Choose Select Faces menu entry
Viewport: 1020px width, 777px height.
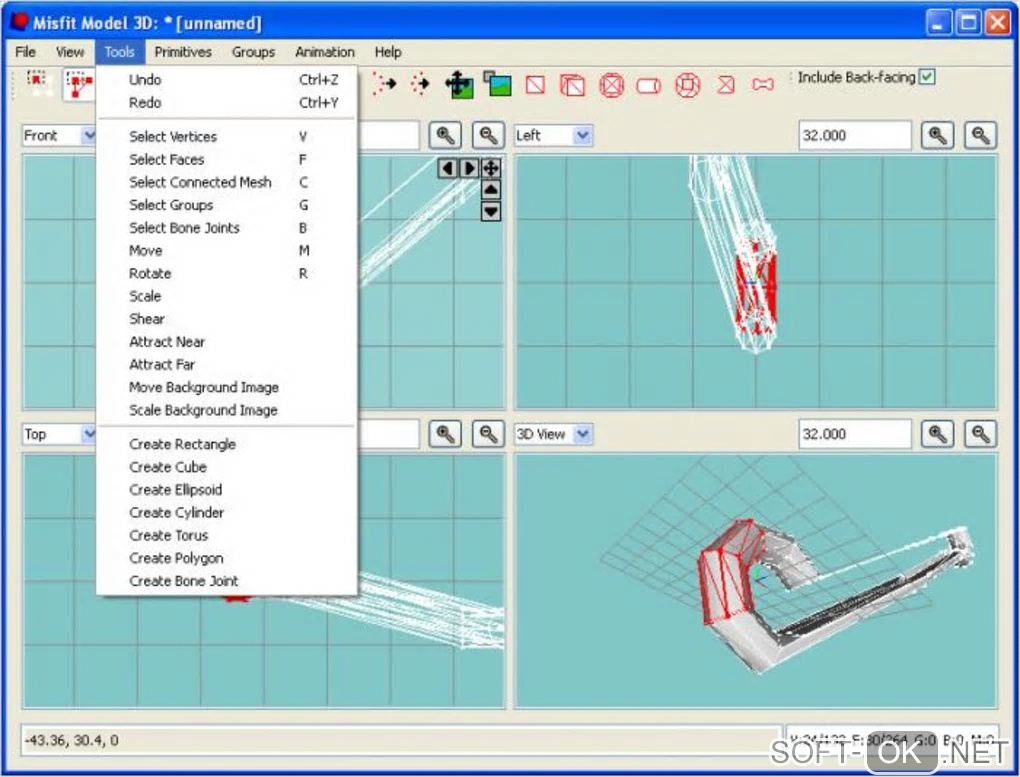click(226, 159)
